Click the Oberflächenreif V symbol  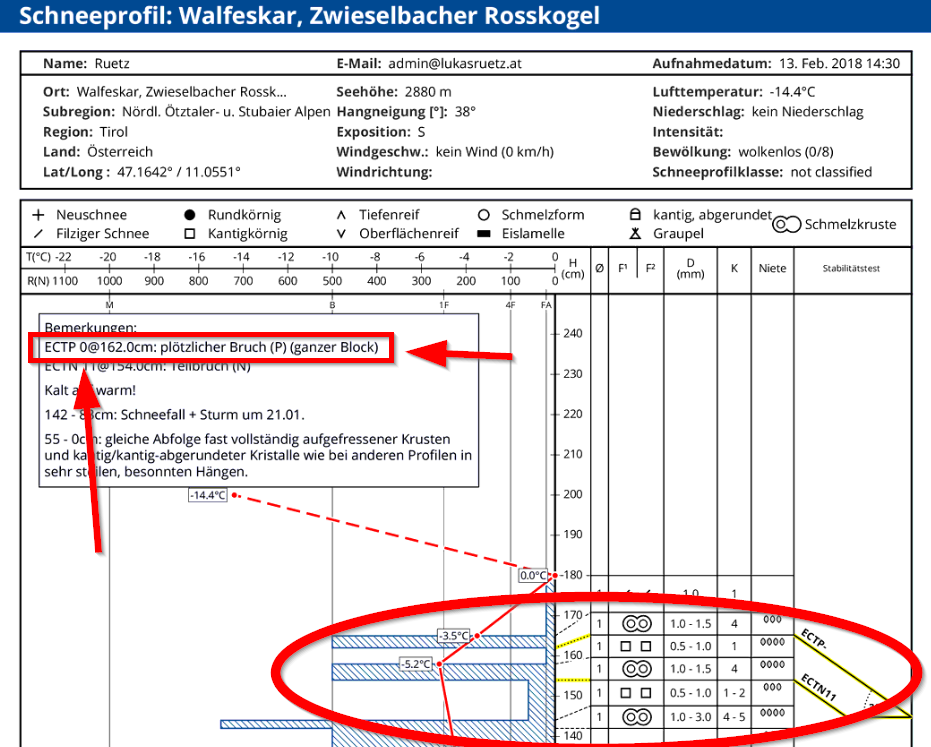[341, 234]
